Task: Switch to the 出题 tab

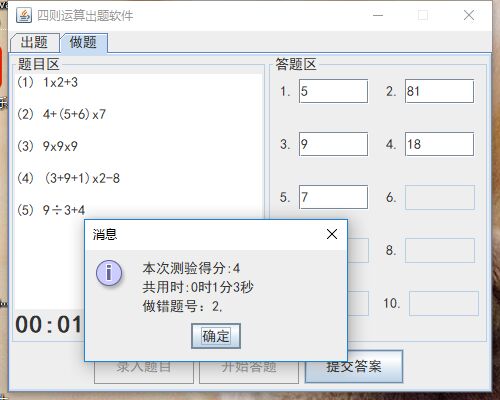Action: click(x=34, y=42)
